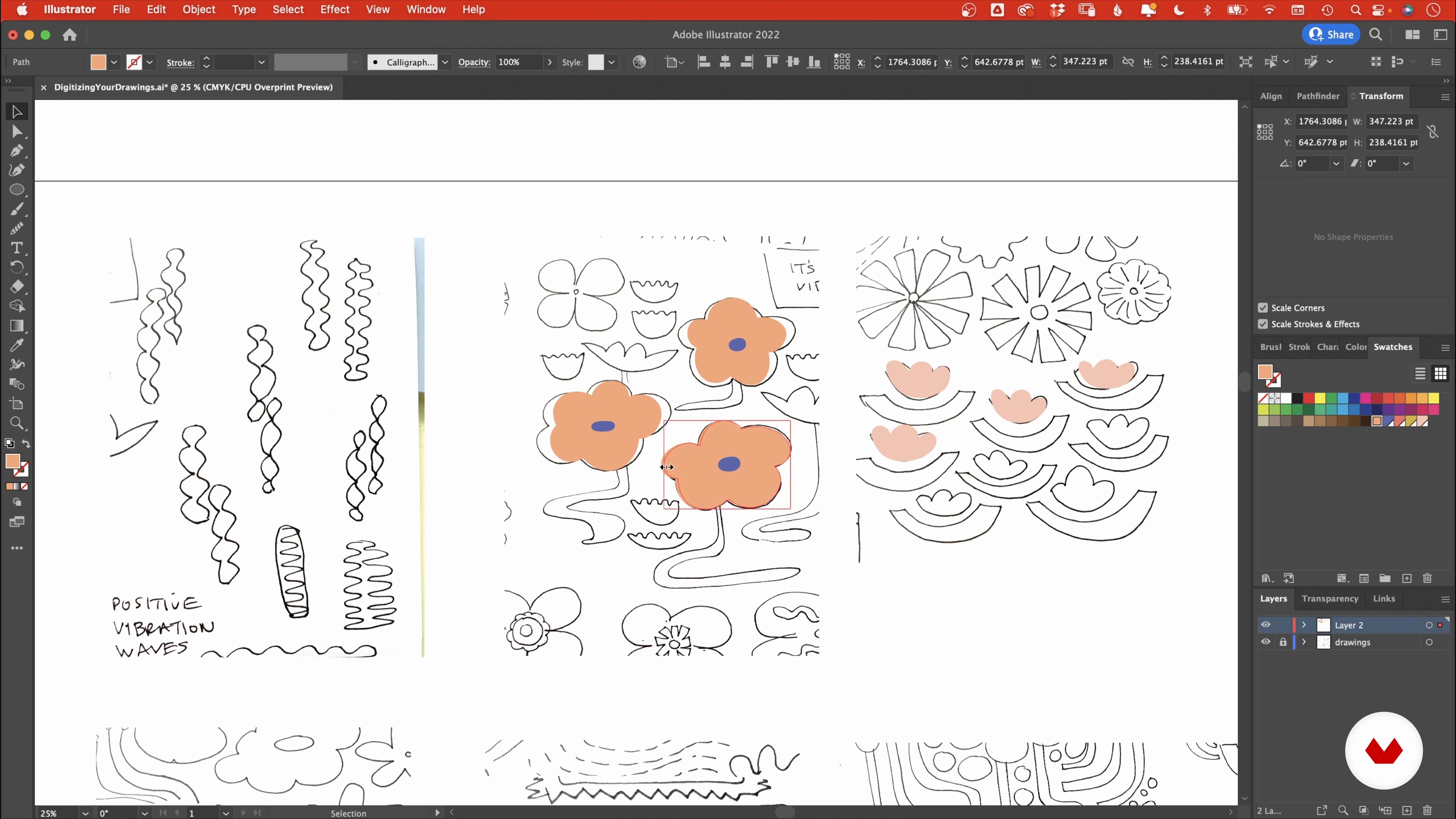This screenshot has height=819, width=1456.
Task: Open the Effect menu
Action: click(334, 9)
